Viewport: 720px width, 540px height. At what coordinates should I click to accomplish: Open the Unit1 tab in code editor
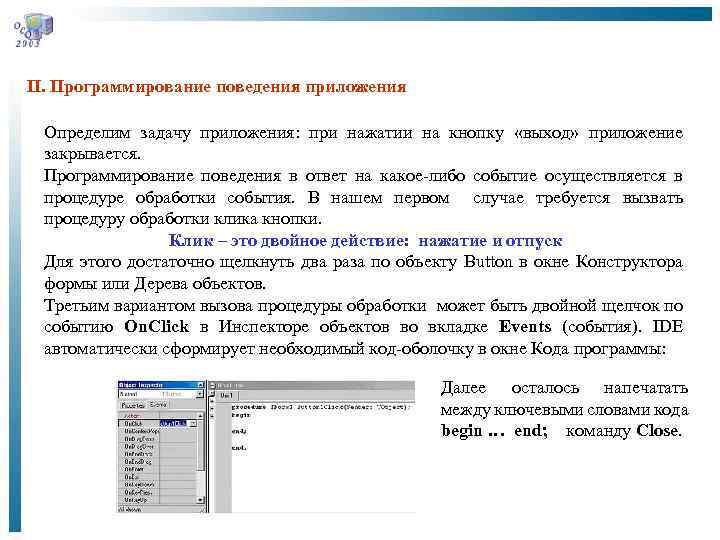coord(226,395)
